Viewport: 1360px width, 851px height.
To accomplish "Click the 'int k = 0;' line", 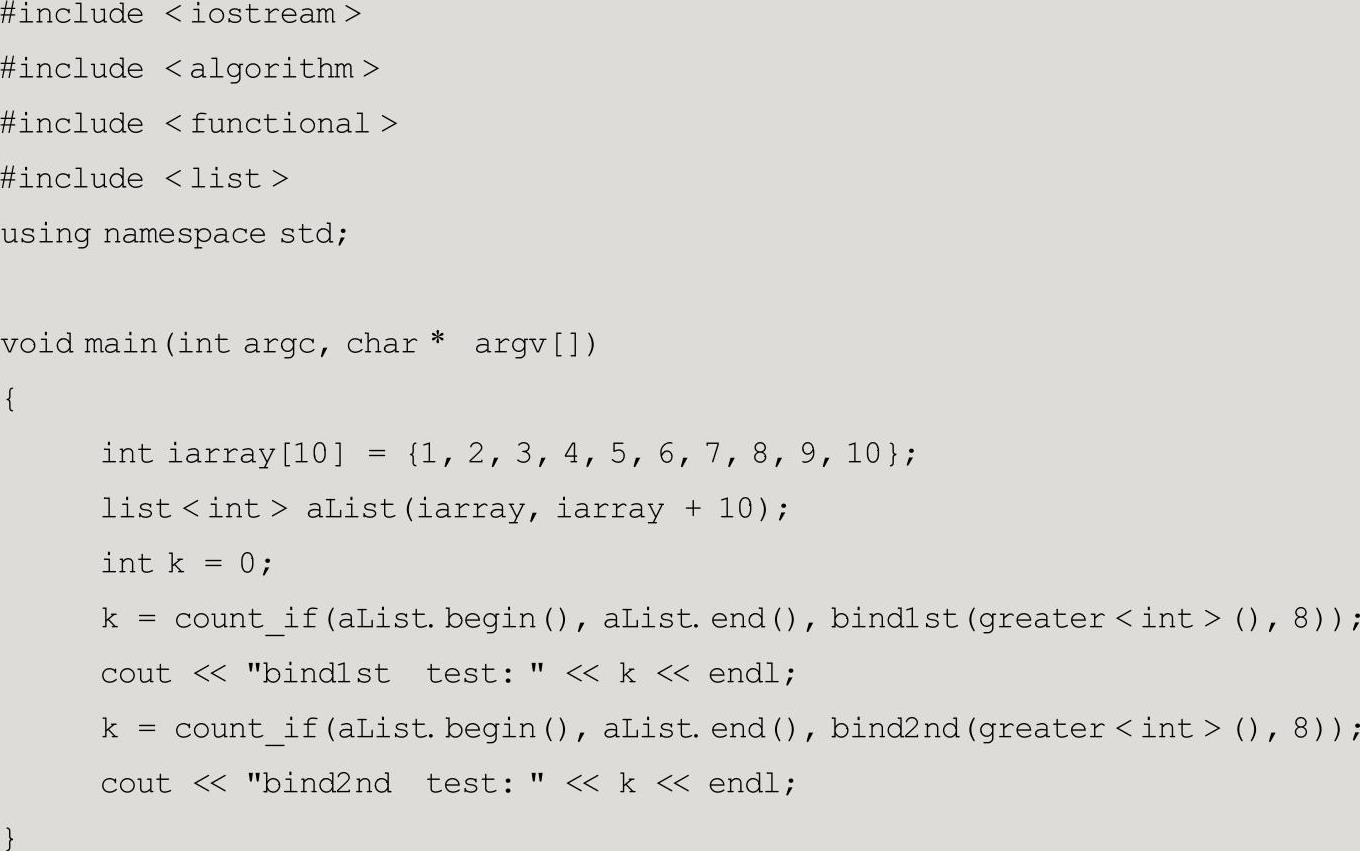I will coord(186,564).
